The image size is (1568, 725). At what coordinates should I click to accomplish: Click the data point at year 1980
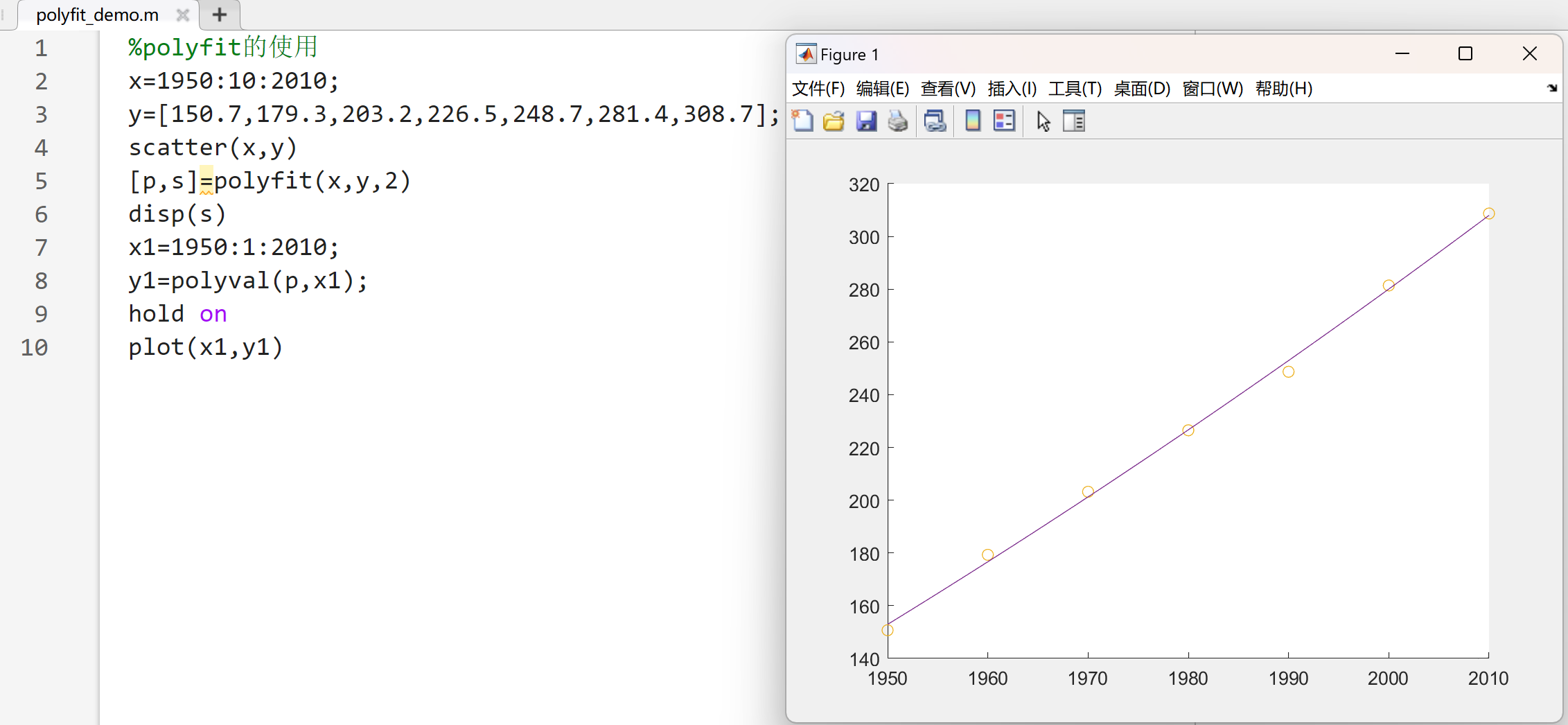pos(1188,430)
